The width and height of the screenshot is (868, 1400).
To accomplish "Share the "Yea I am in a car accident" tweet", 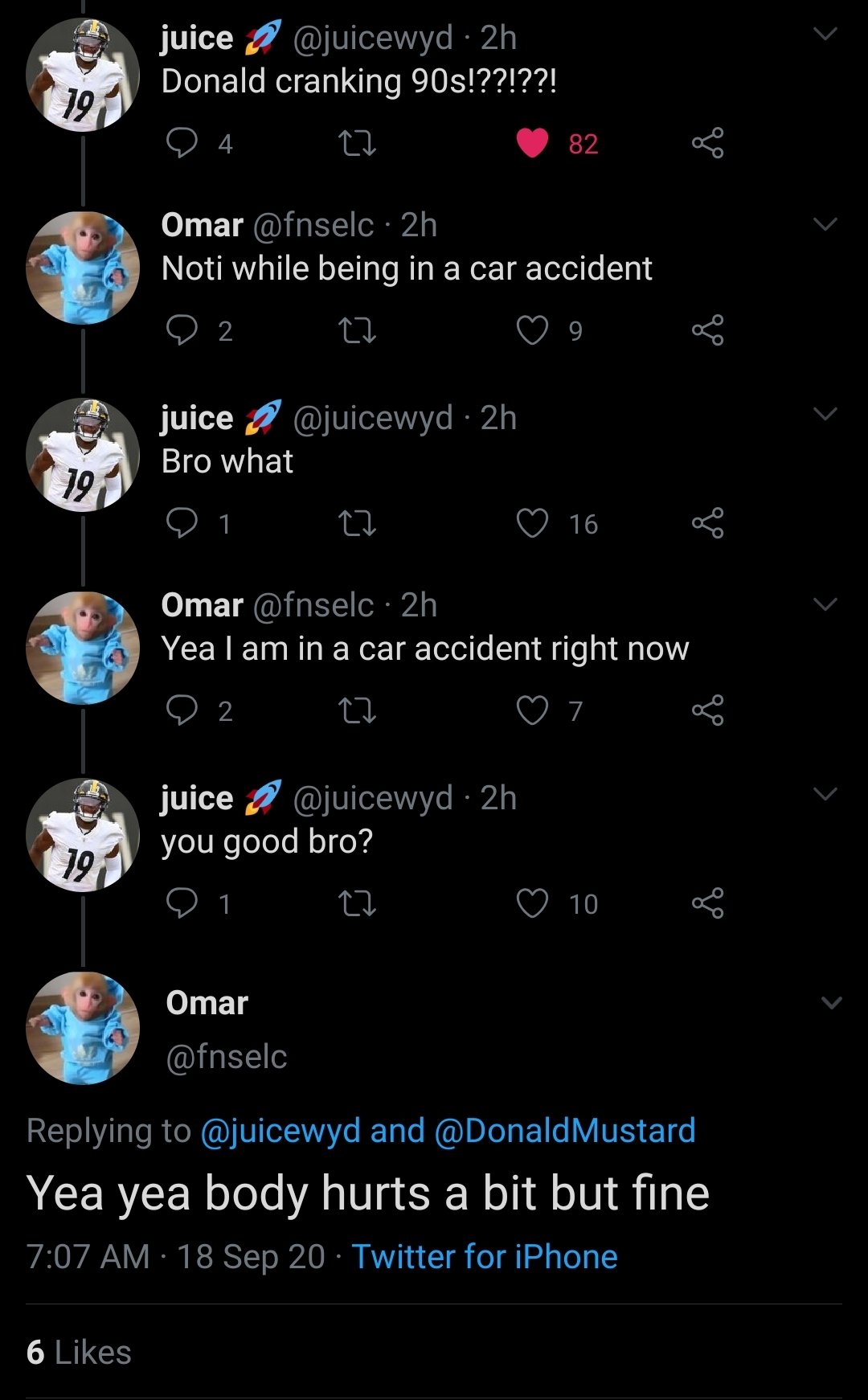I will pyautogui.click(x=707, y=710).
